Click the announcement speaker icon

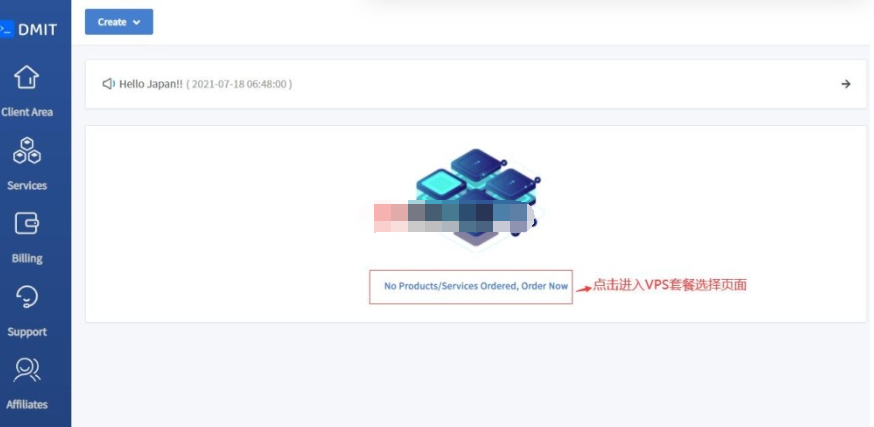pyautogui.click(x=108, y=84)
